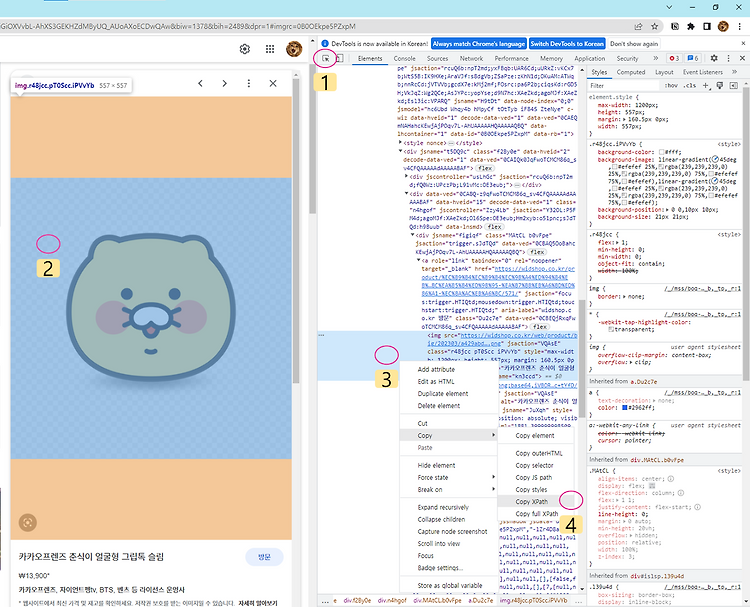Viewport: 750px width, 607px height.
Task: Expand Force state submenu
Action: pyautogui.click(x=448, y=477)
